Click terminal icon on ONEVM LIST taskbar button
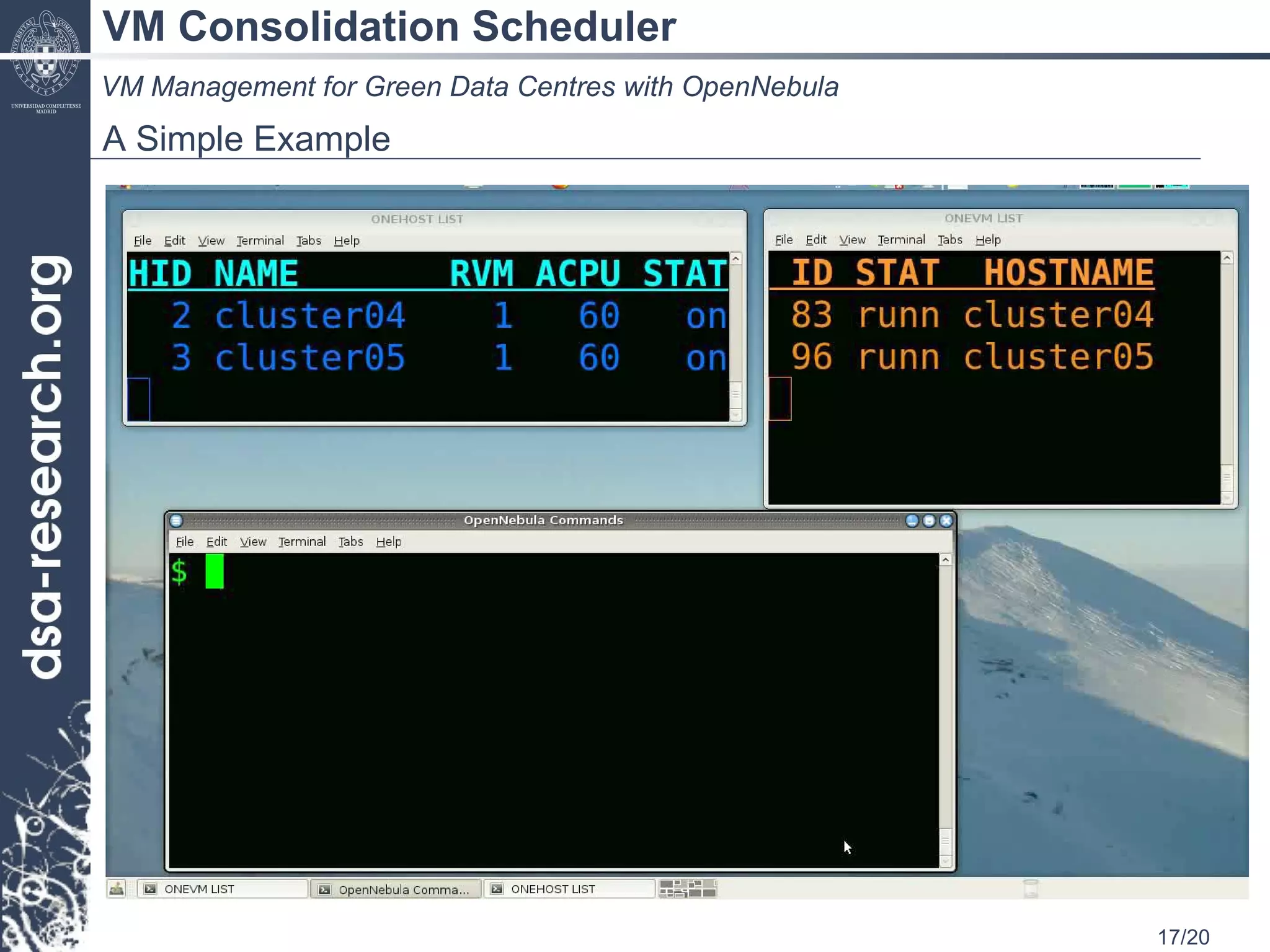The height and width of the screenshot is (952, 1270). pyautogui.click(x=150, y=889)
